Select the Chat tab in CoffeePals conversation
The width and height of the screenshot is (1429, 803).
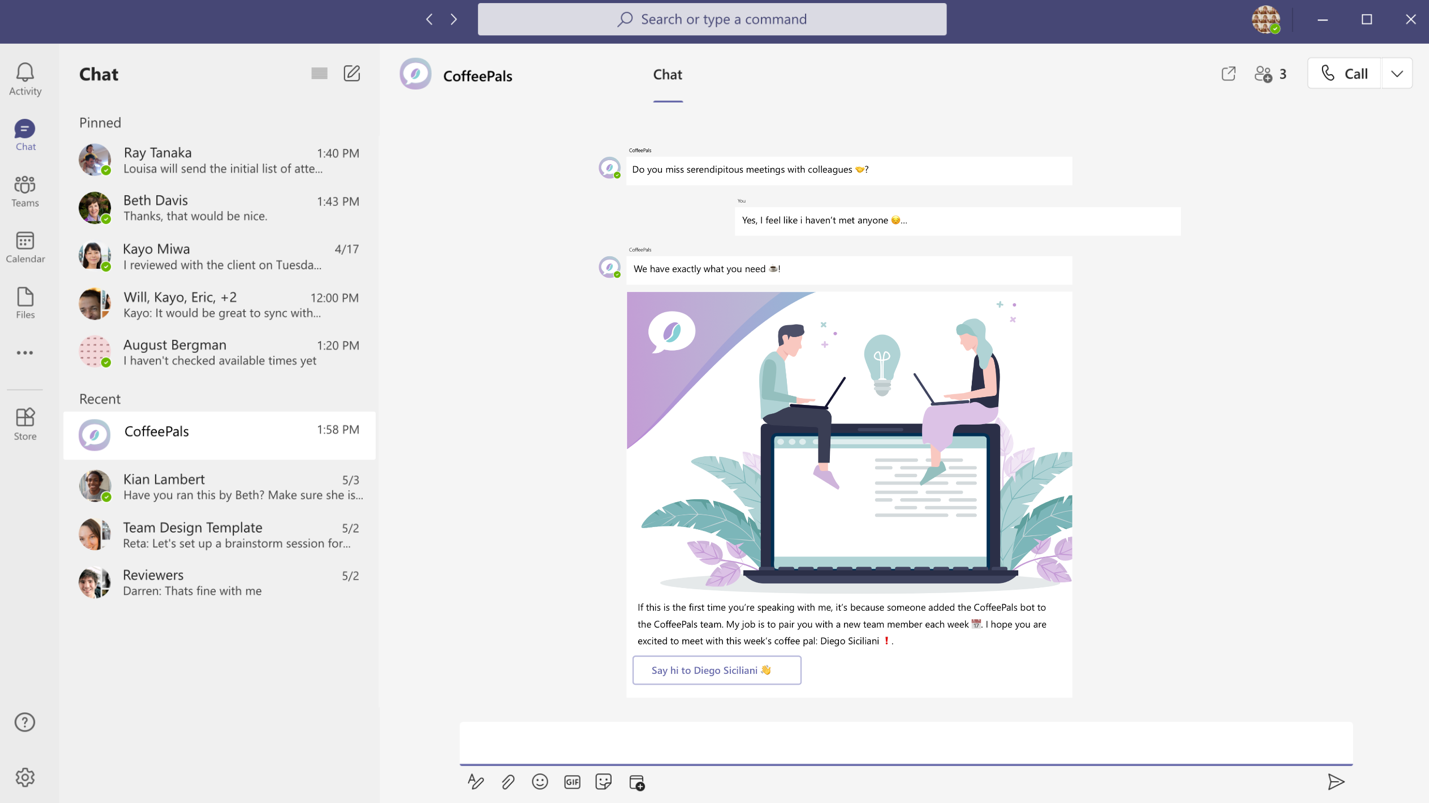(x=667, y=74)
